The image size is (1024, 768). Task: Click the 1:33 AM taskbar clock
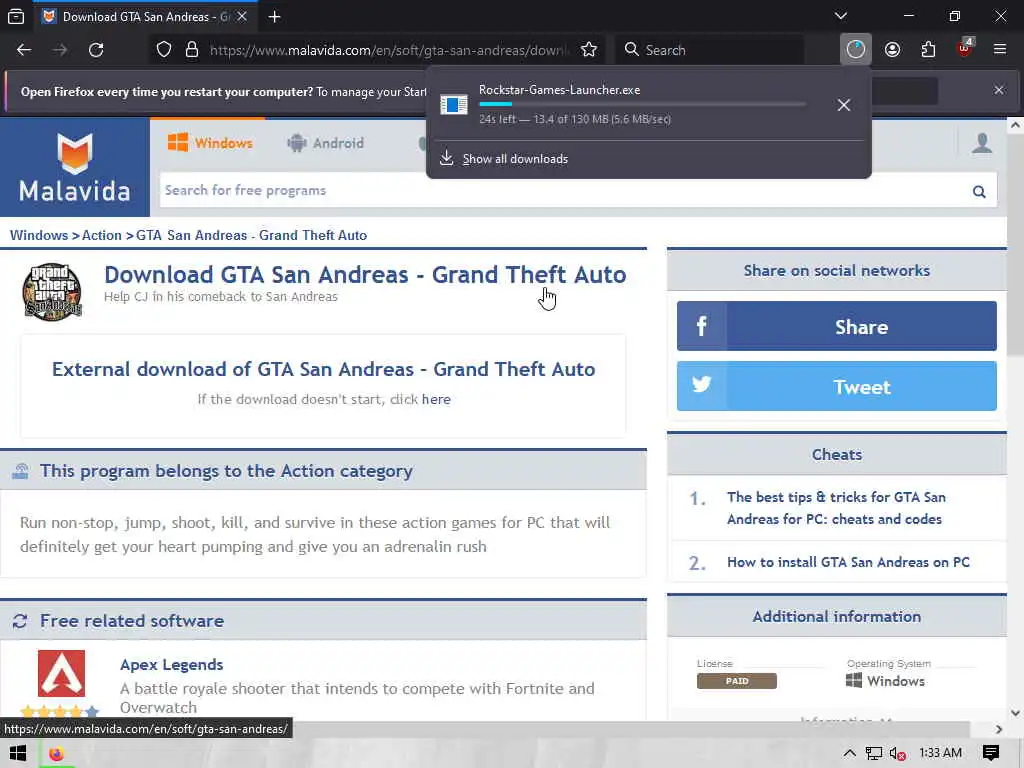[940, 753]
